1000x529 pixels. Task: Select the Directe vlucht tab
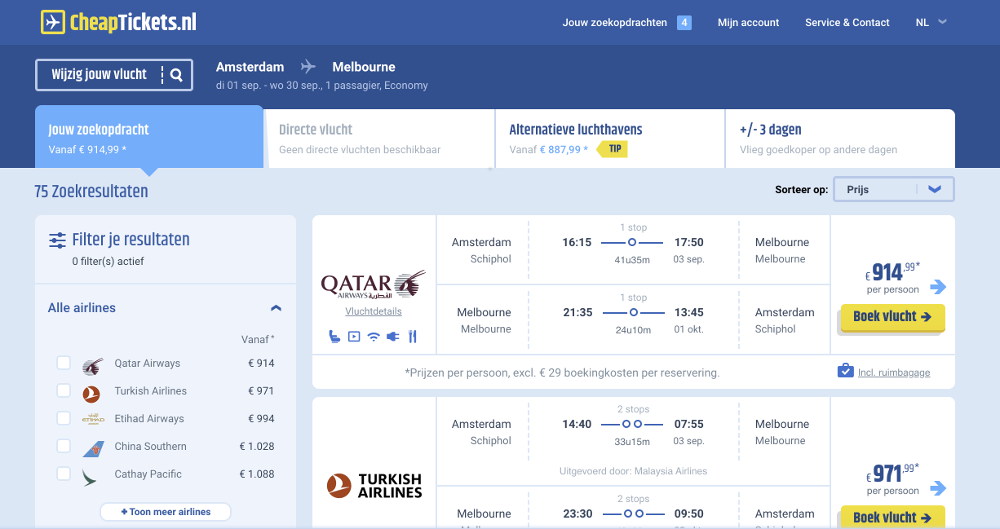point(380,138)
